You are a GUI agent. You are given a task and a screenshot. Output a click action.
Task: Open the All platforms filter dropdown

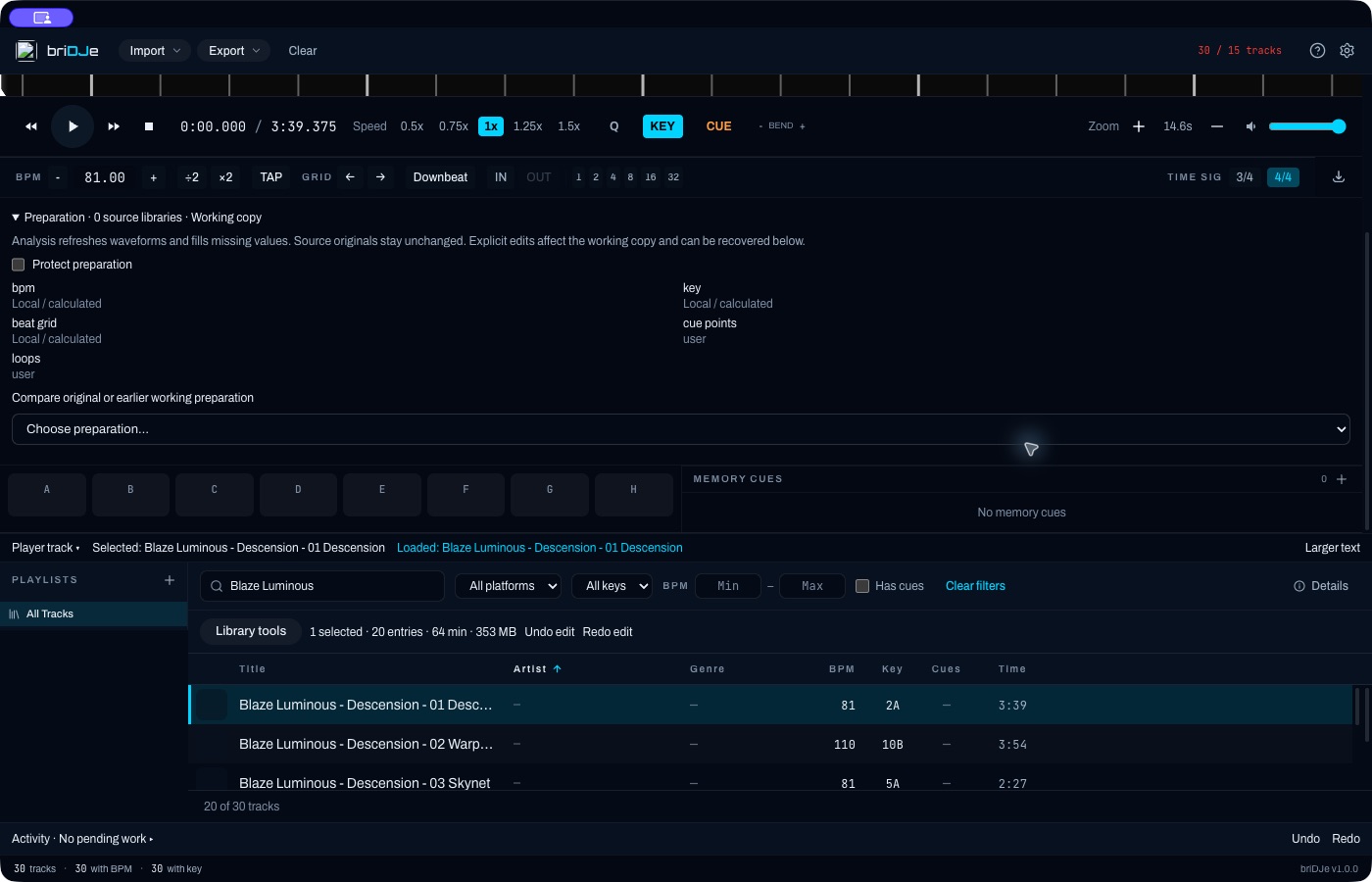(509, 586)
